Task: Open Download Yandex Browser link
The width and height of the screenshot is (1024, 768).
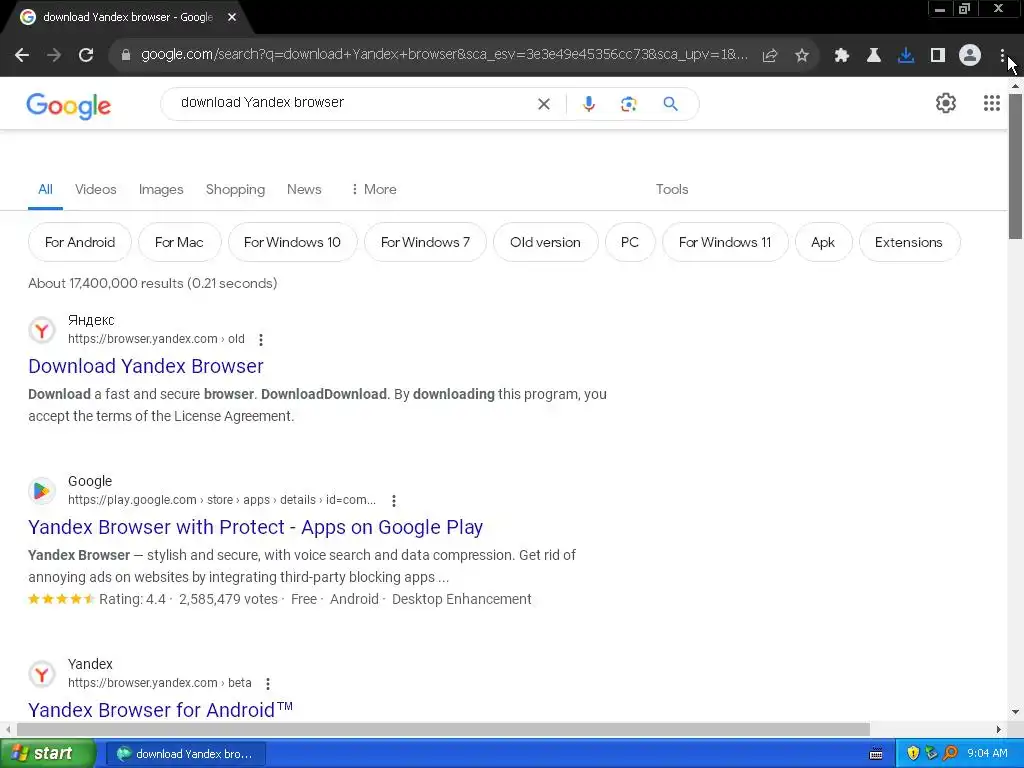Action: (146, 366)
